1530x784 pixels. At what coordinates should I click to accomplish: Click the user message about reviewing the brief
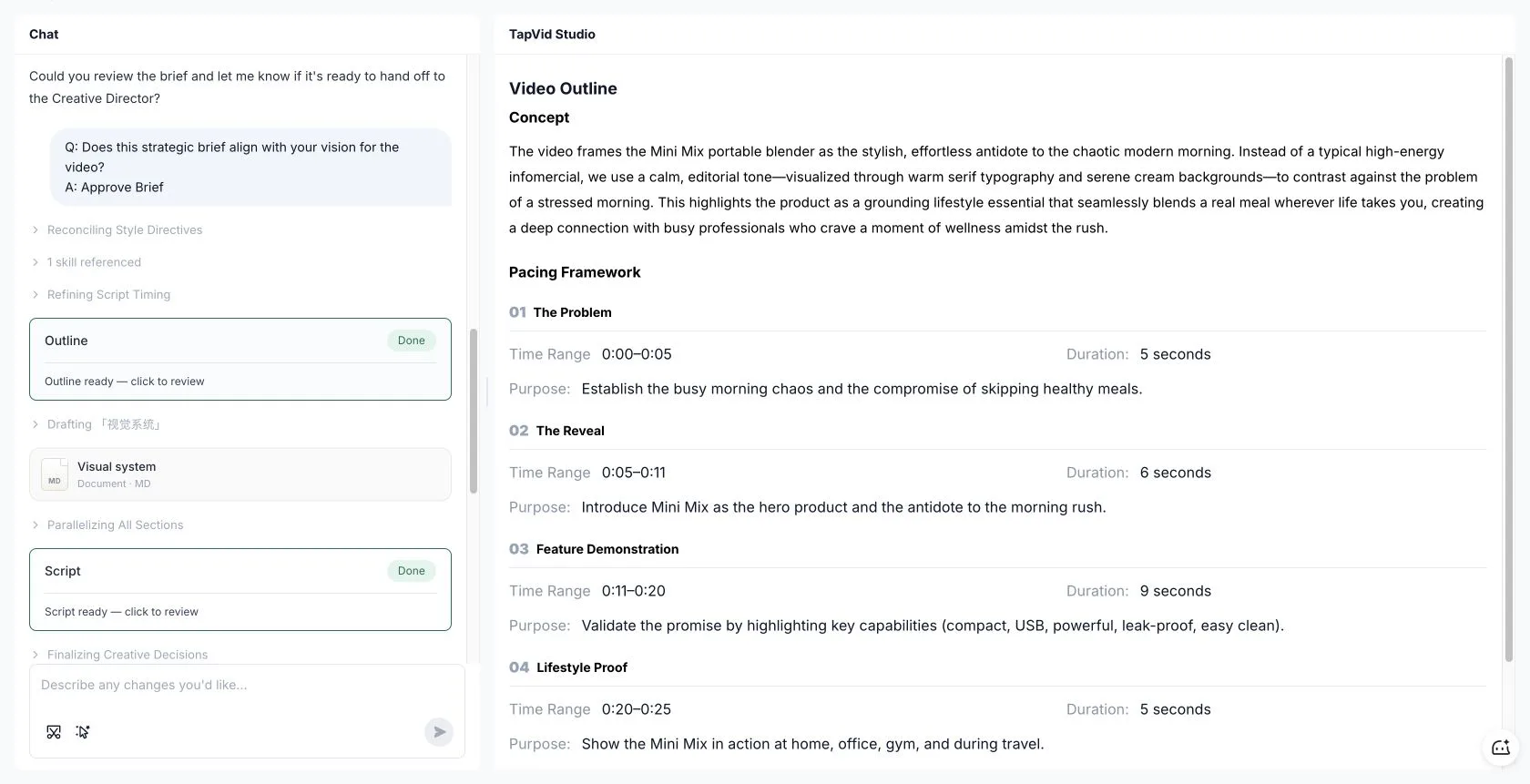[237, 87]
